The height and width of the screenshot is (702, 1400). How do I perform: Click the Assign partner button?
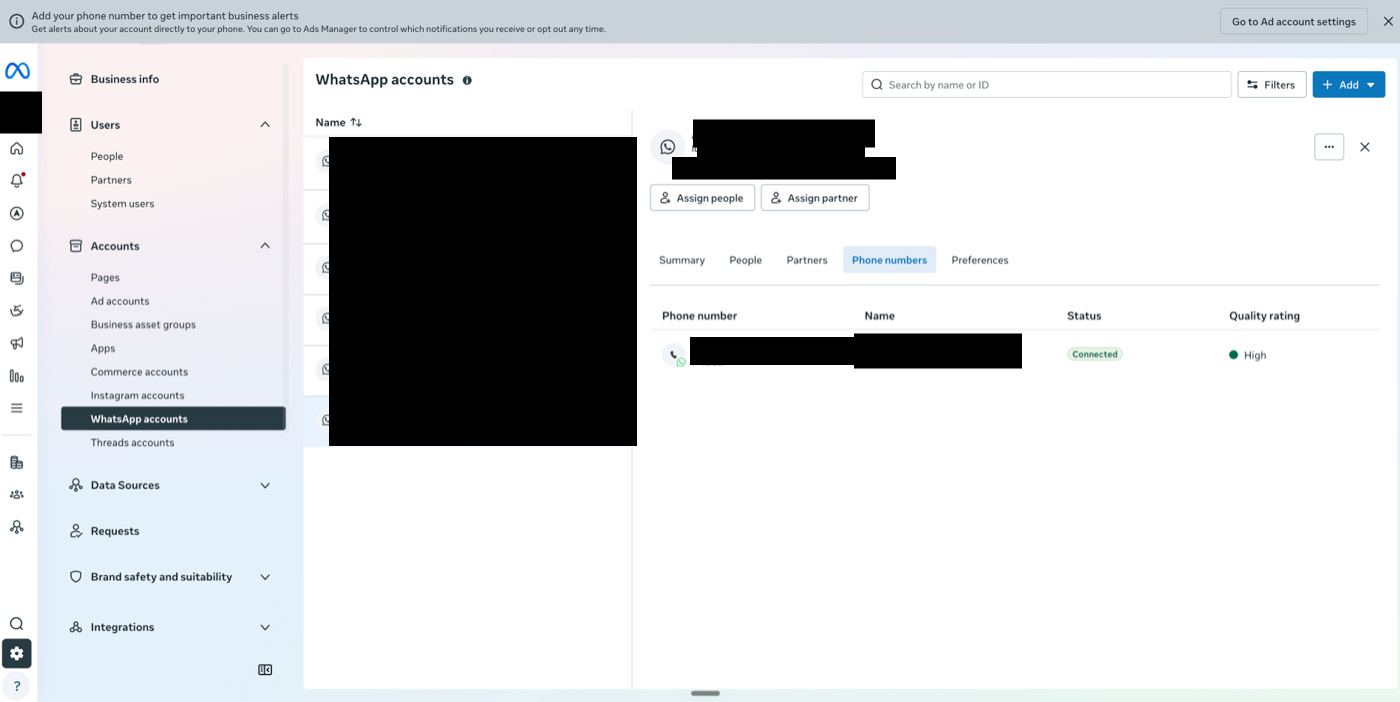tap(815, 198)
